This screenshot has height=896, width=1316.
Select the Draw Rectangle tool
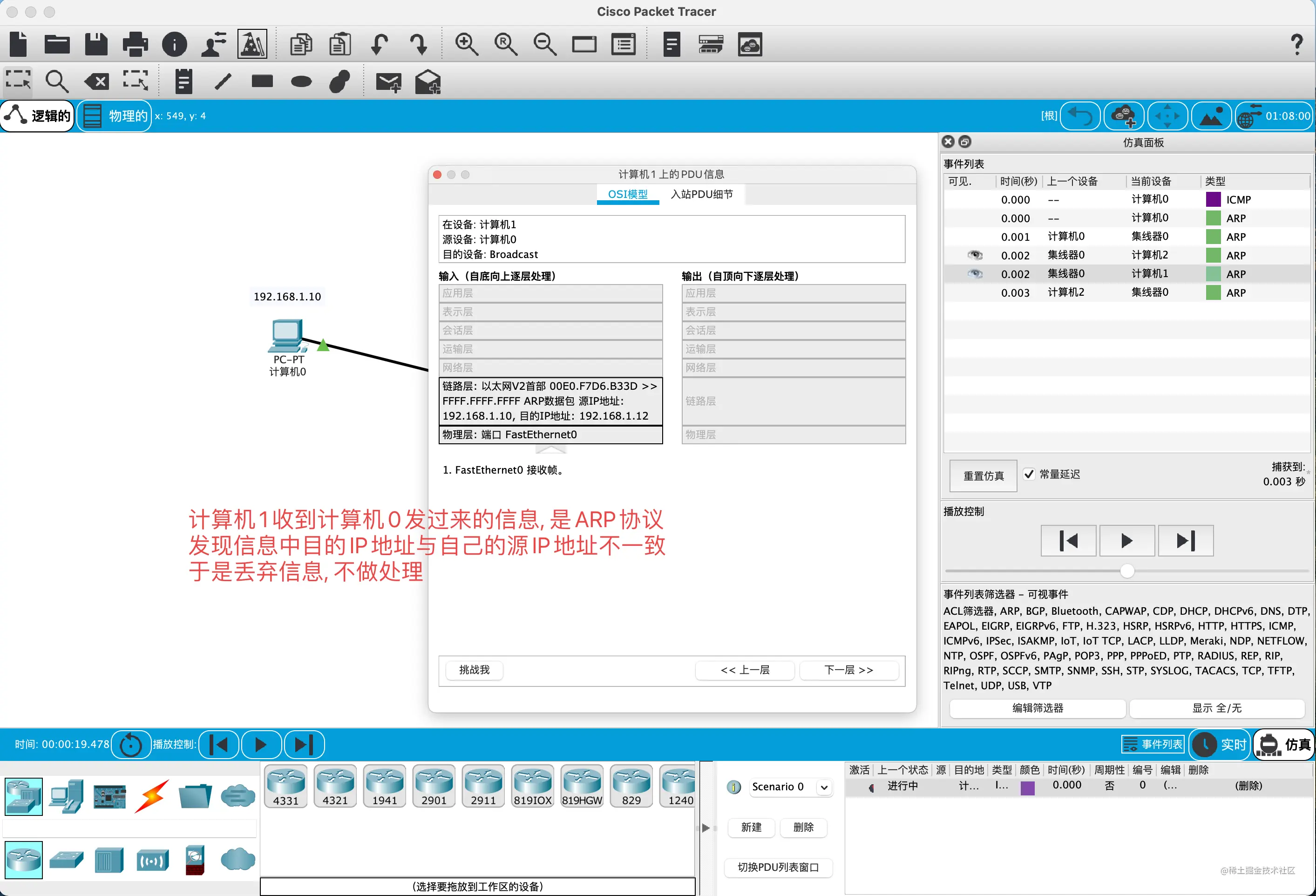click(262, 81)
